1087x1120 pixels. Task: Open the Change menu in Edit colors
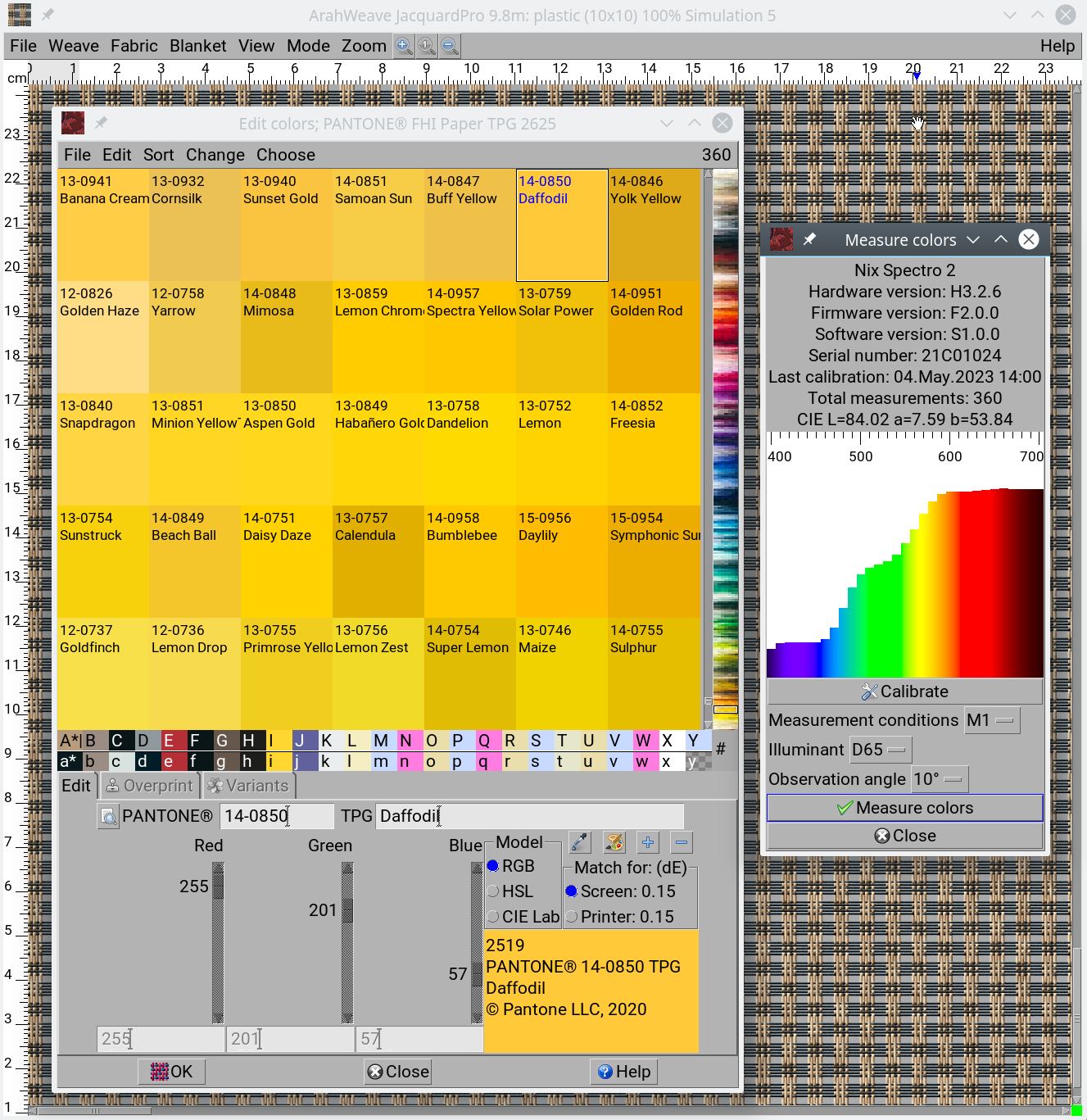(215, 155)
